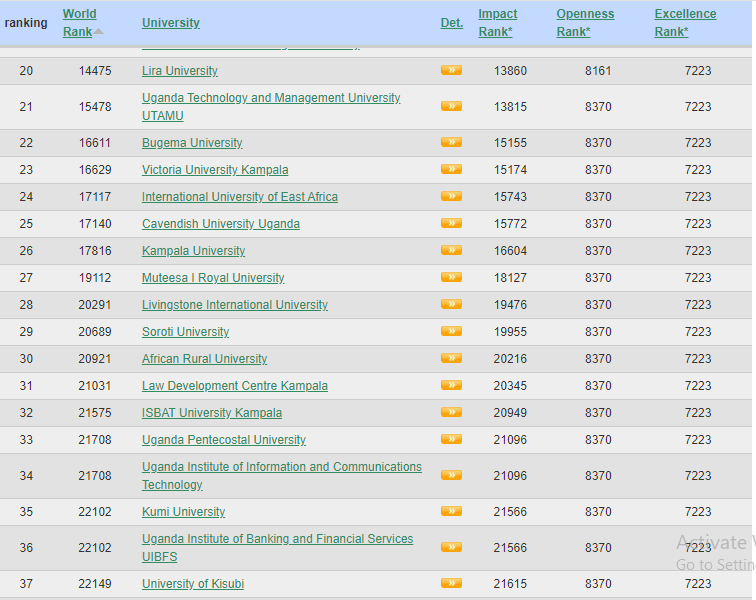Select impact rank value 20949
756x600 pixels.
pos(510,413)
